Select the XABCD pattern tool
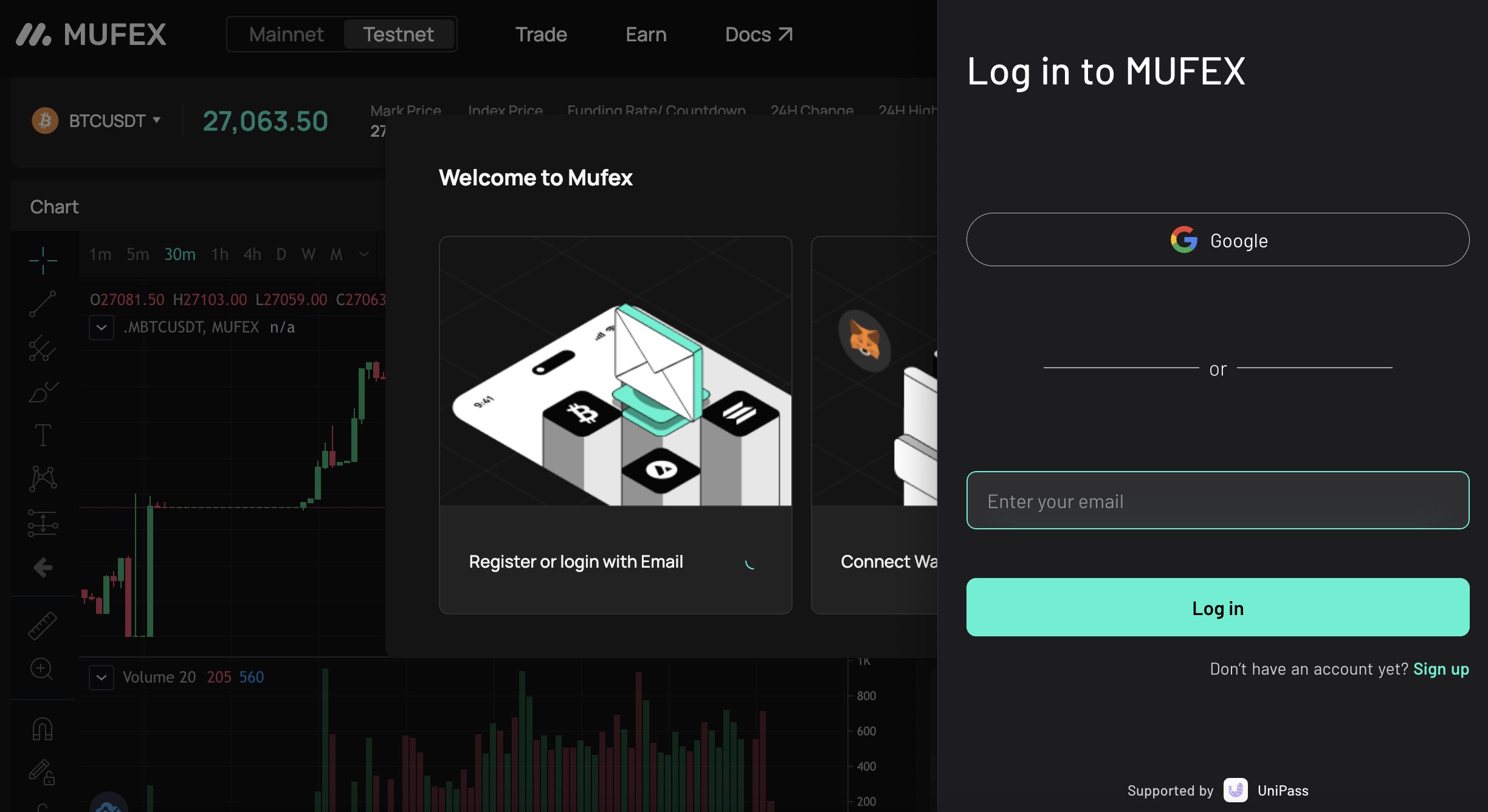 [x=43, y=478]
